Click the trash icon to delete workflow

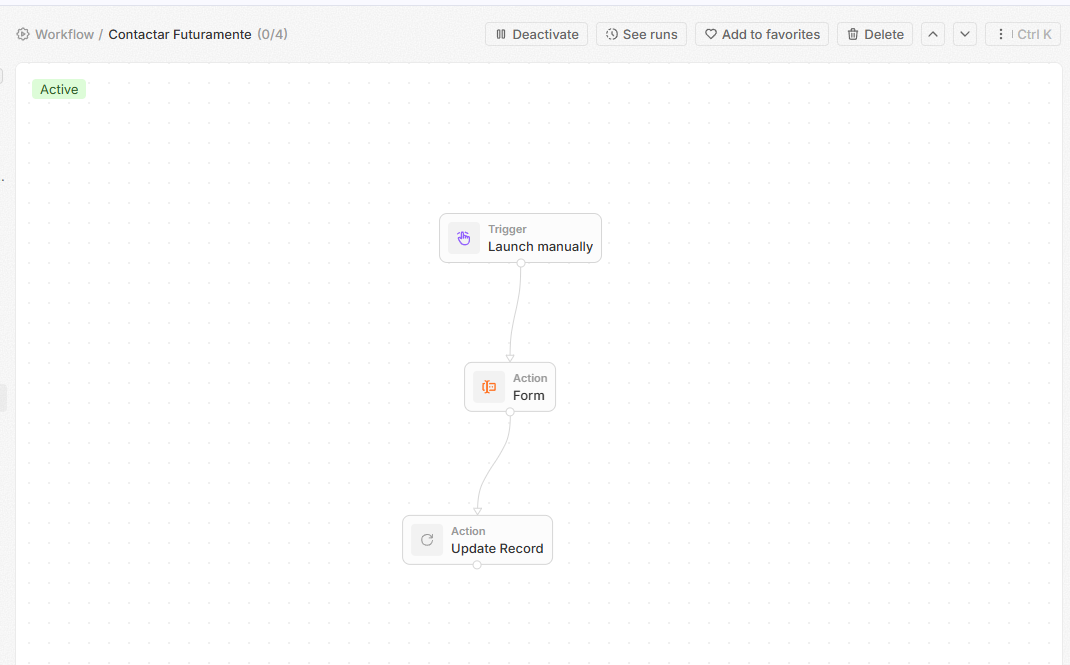pyautogui.click(x=853, y=34)
